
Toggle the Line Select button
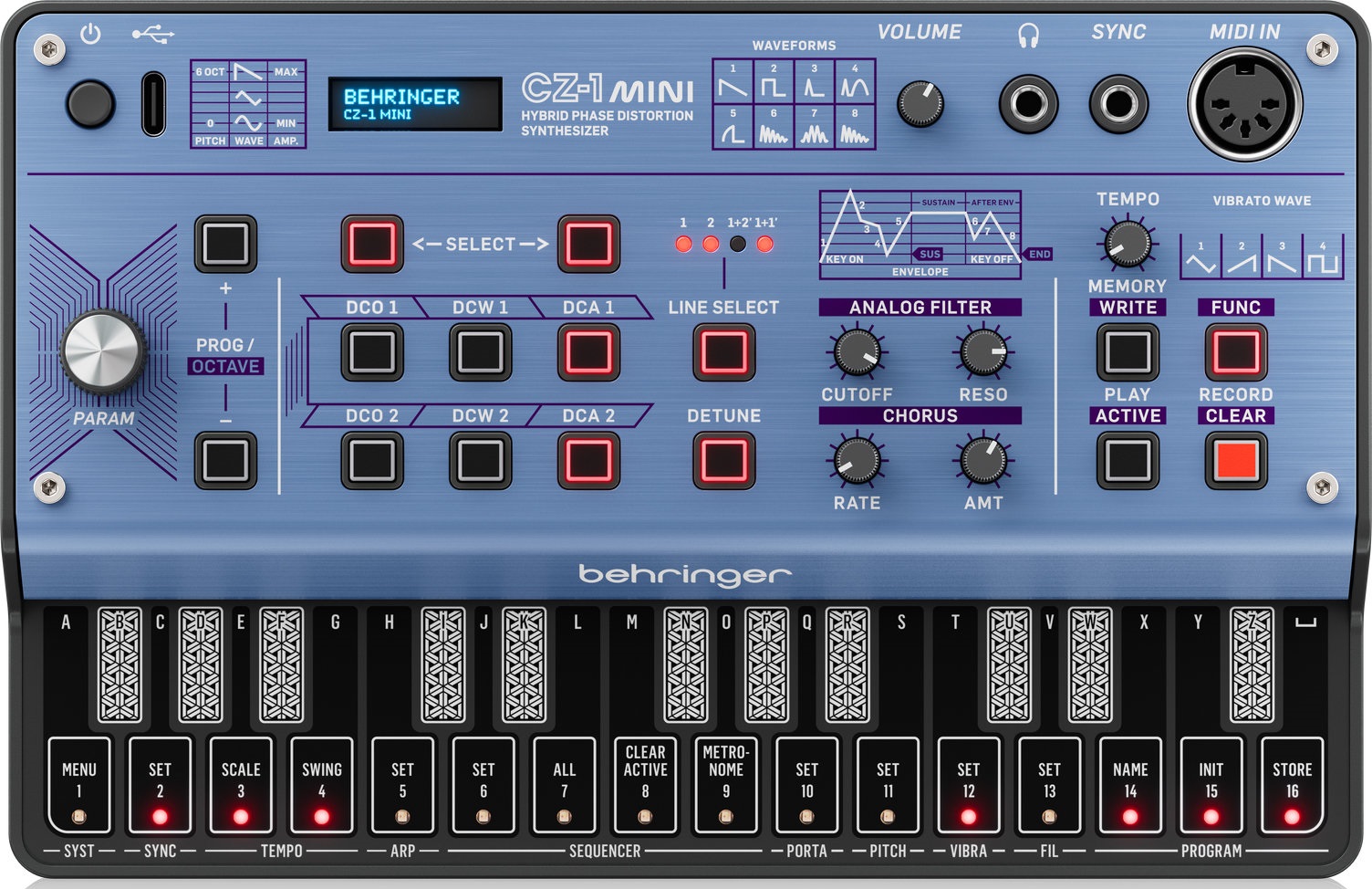point(723,352)
